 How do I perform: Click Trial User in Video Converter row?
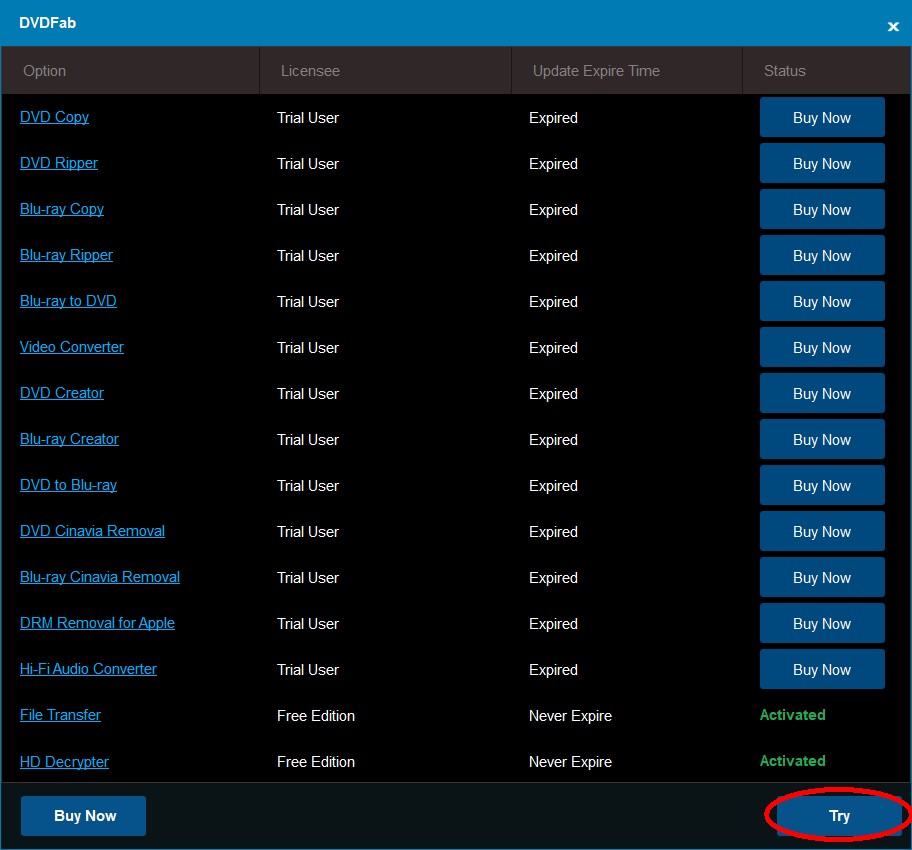(308, 347)
